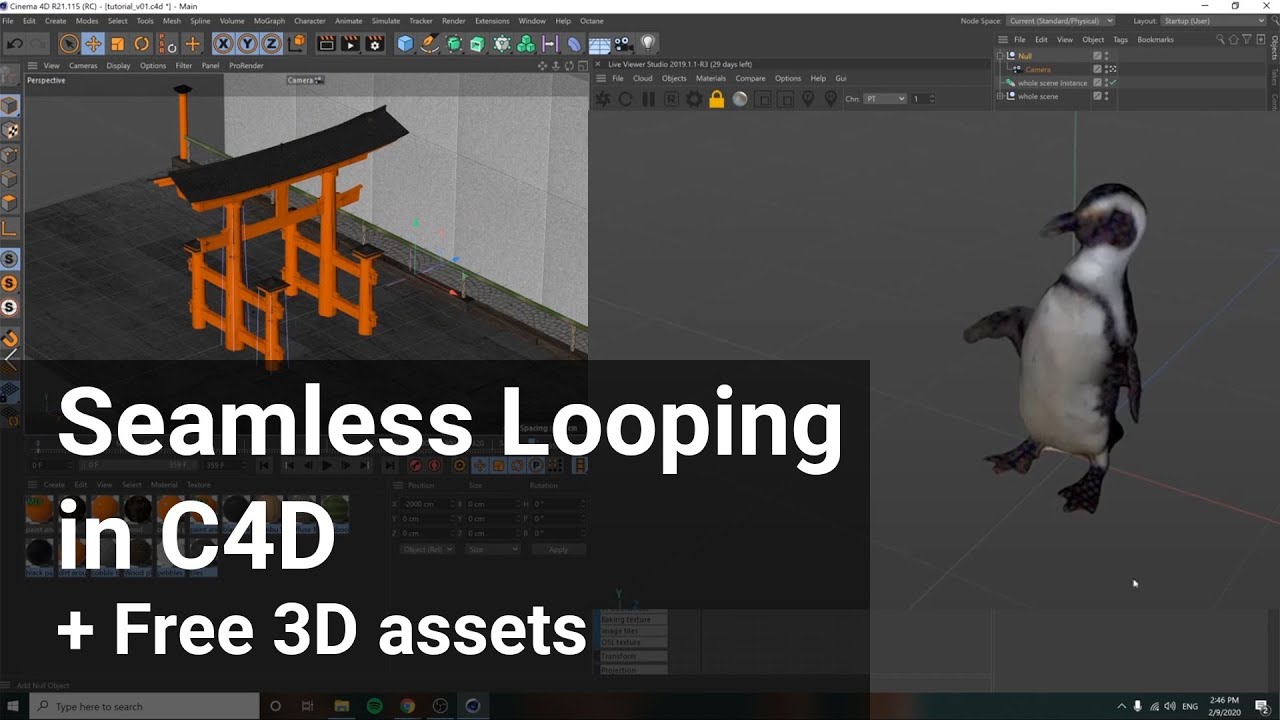Open Octane settings gear in Live Viewer
This screenshot has height=720, width=1280.
coord(693,99)
